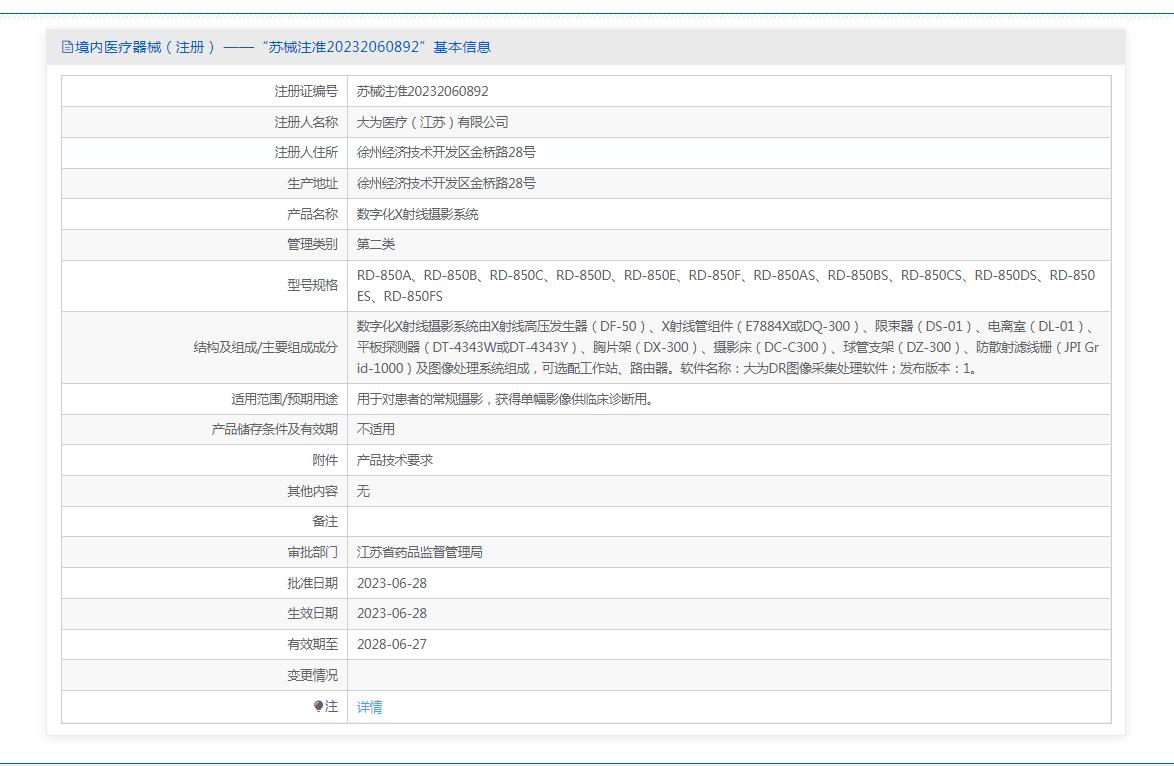1174x766 pixels.
Task: Click the 生效日期 value 2023-06-28
Action: [392, 613]
